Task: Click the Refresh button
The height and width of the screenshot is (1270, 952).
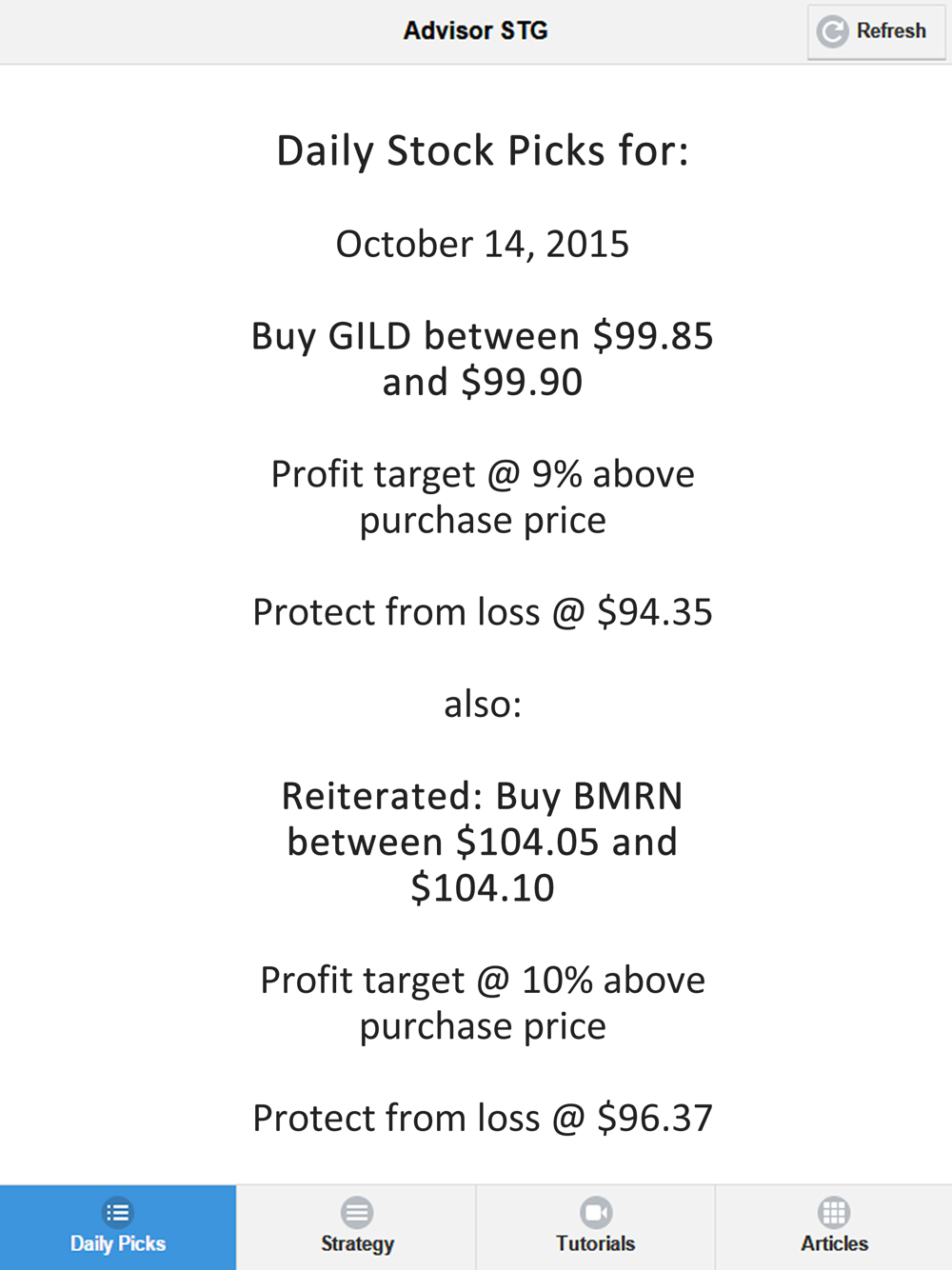Action: click(877, 31)
